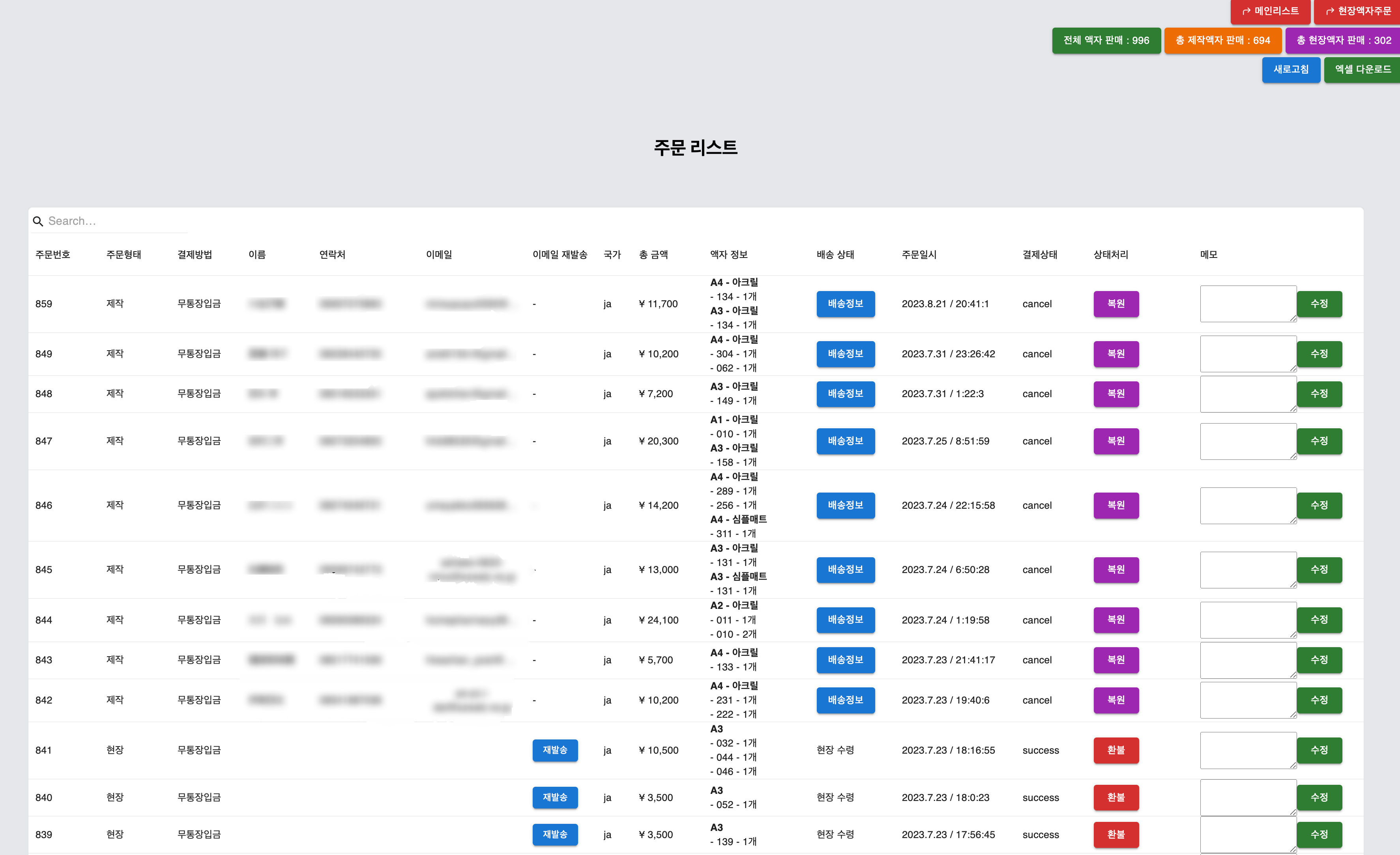Refund order 839 with 환불 button
Image resolution: width=1400 pixels, height=855 pixels.
coord(1116,834)
